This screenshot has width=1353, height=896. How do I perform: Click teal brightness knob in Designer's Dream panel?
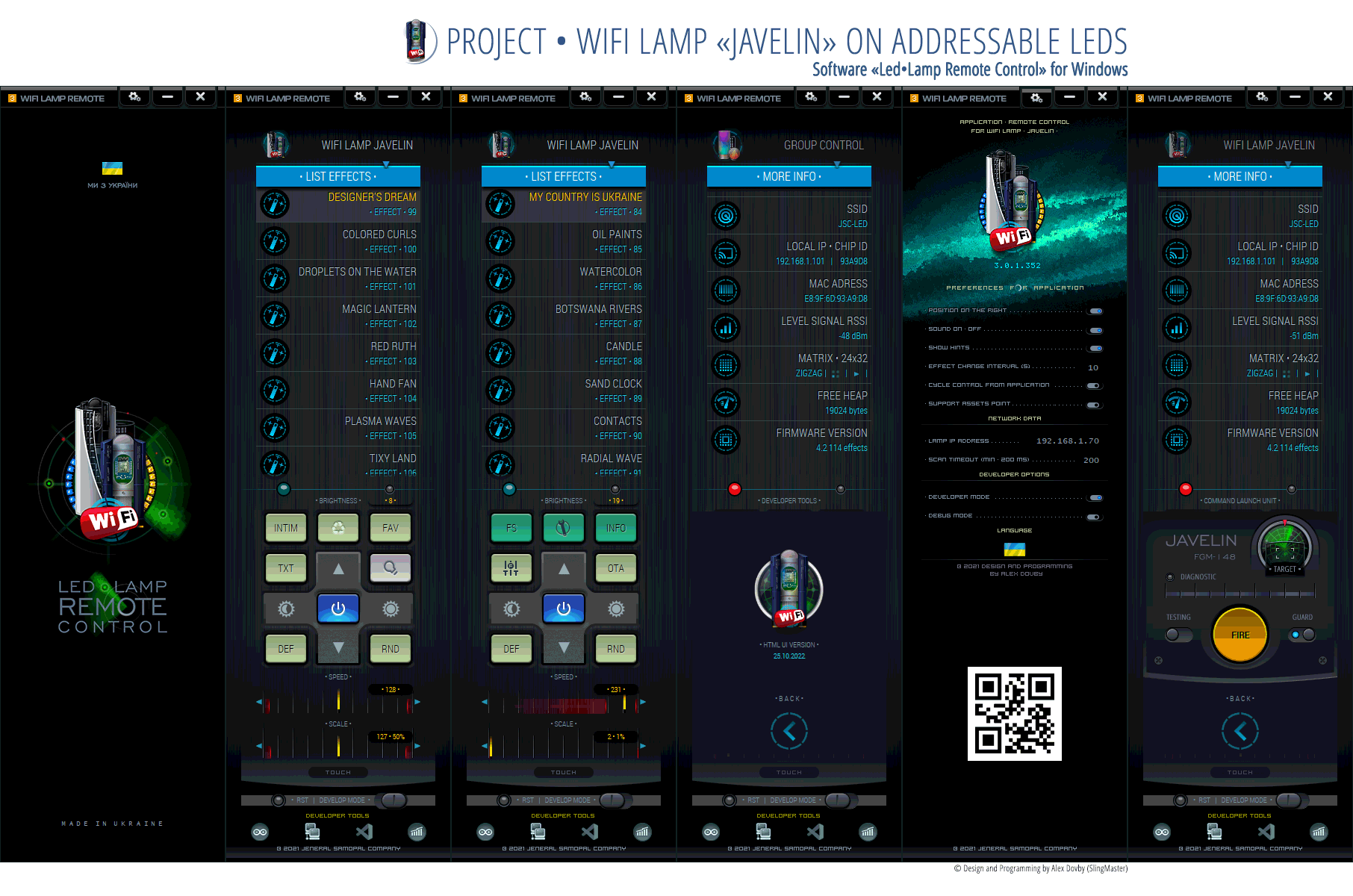coord(284,489)
